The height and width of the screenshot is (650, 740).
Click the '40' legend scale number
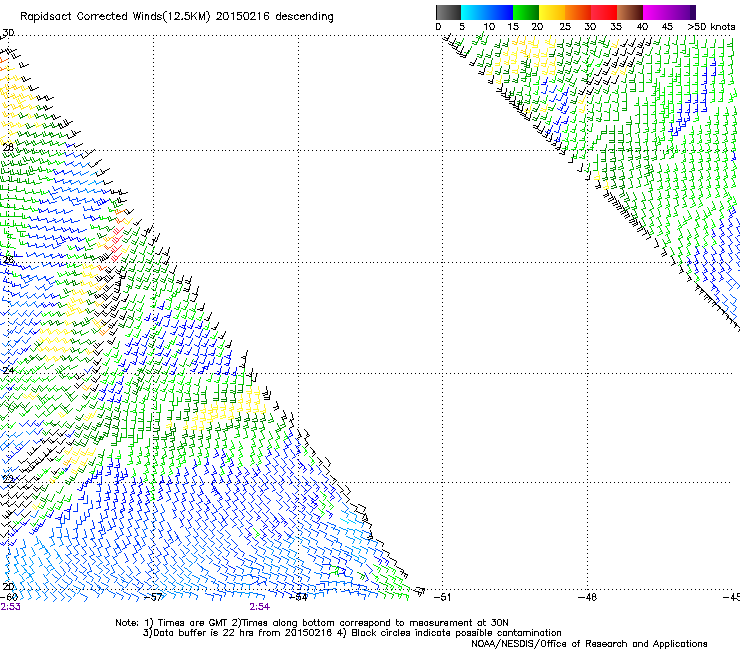pos(642,27)
